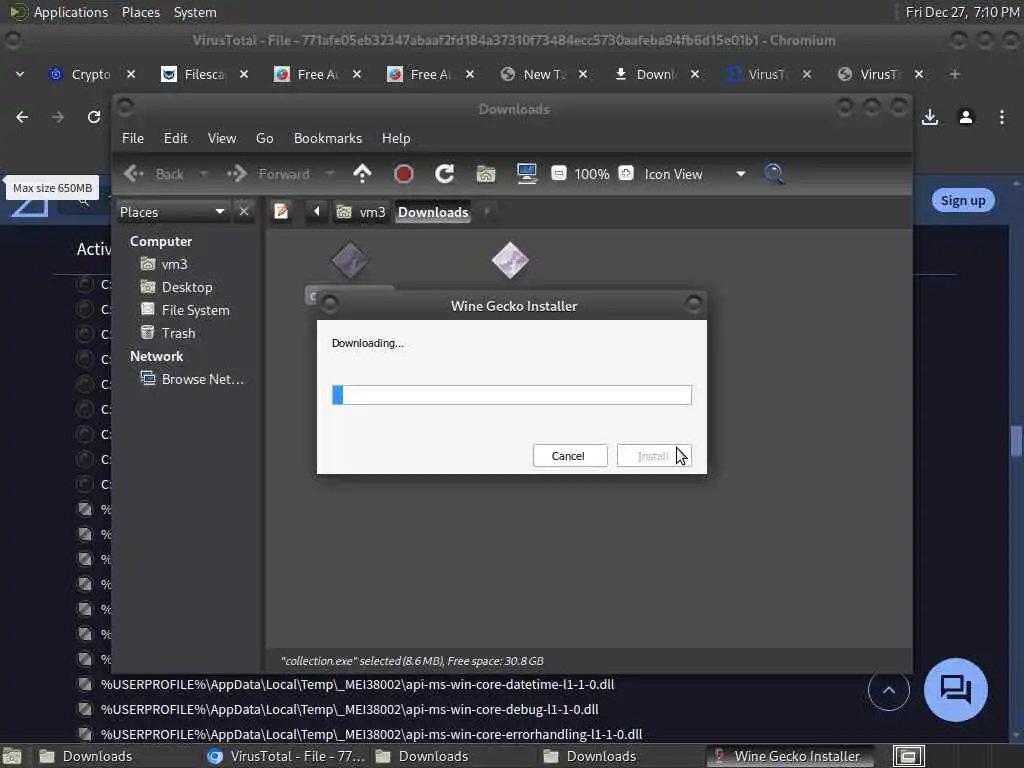Click the browser back arrow
The image size is (1024, 768).
22,118
